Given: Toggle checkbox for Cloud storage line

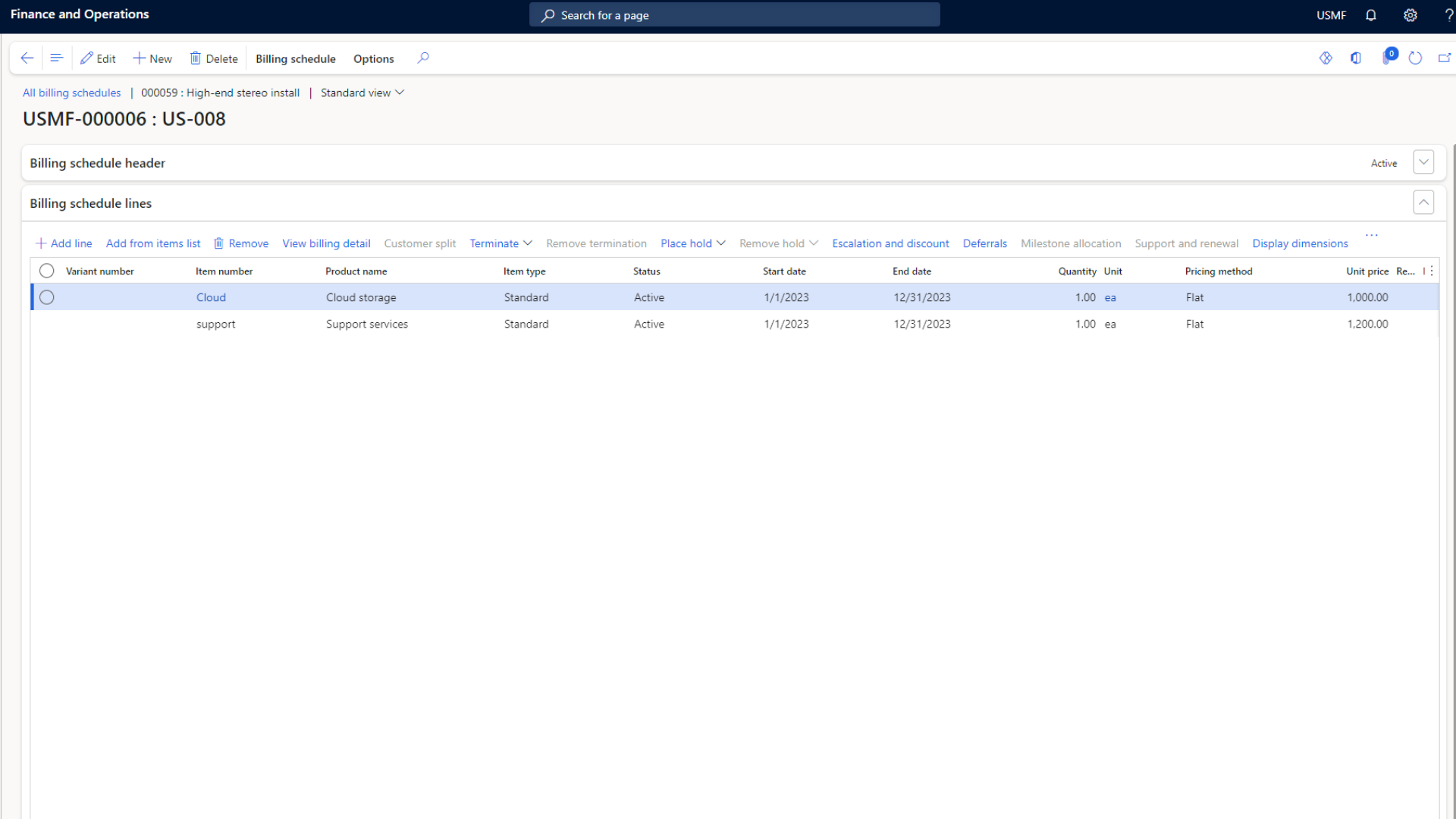Looking at the screenshot, I should pyautogui.click(x=46, y=297).
